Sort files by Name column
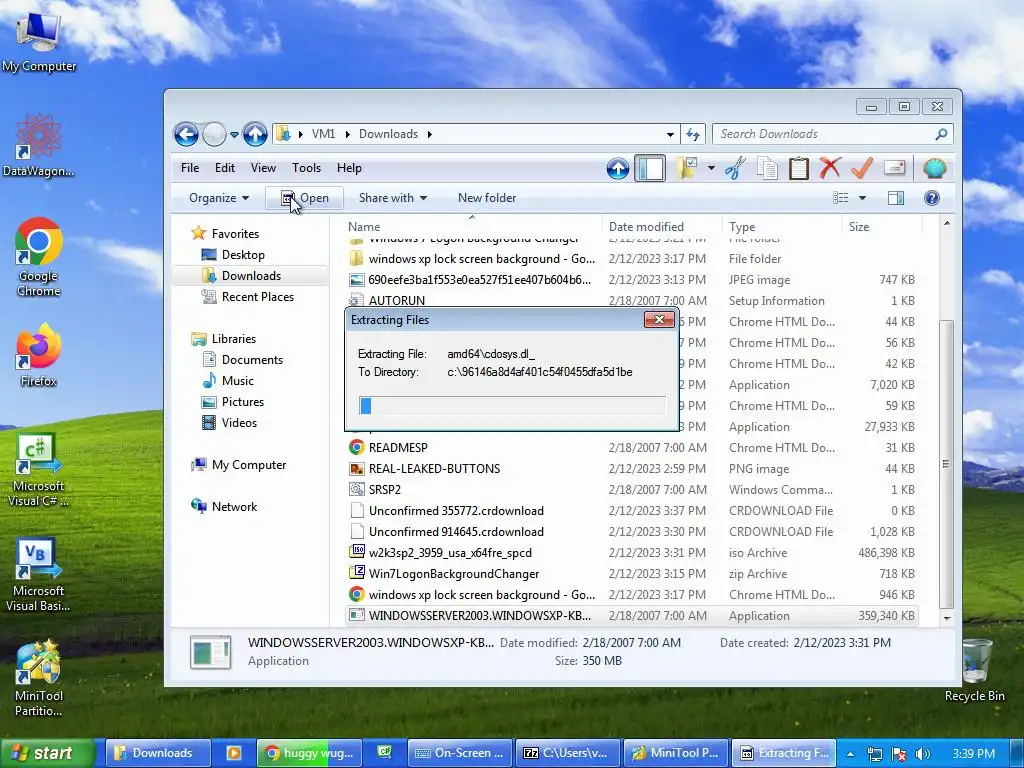The height and width of the screenshot is (768, 1024). point(473,227)
